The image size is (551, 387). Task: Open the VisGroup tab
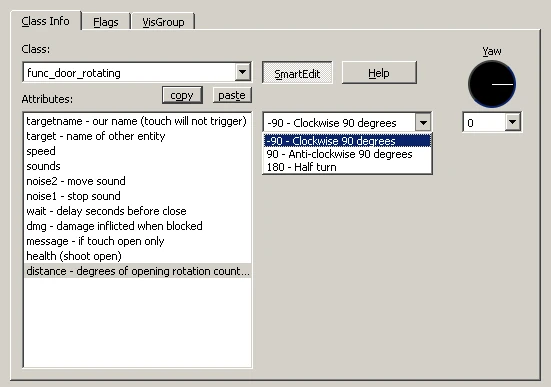pyautogui.click(x=163, y=22)
